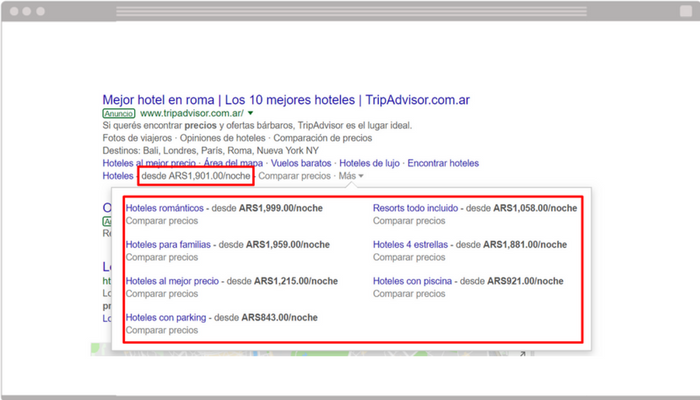Image resolution: width=700 pixels, height=400 pixels.
Task: Open 'Resorts todo incluido' in the popup
Action: pyautogui.click(x=415, y=208)
